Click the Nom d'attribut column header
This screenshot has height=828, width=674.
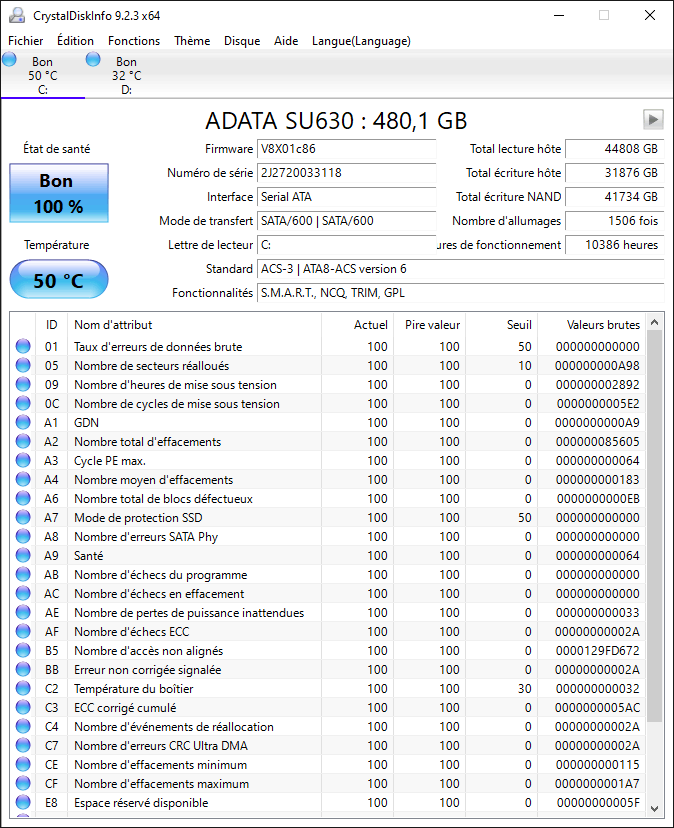pyautogui.click(x=194, y=325)
